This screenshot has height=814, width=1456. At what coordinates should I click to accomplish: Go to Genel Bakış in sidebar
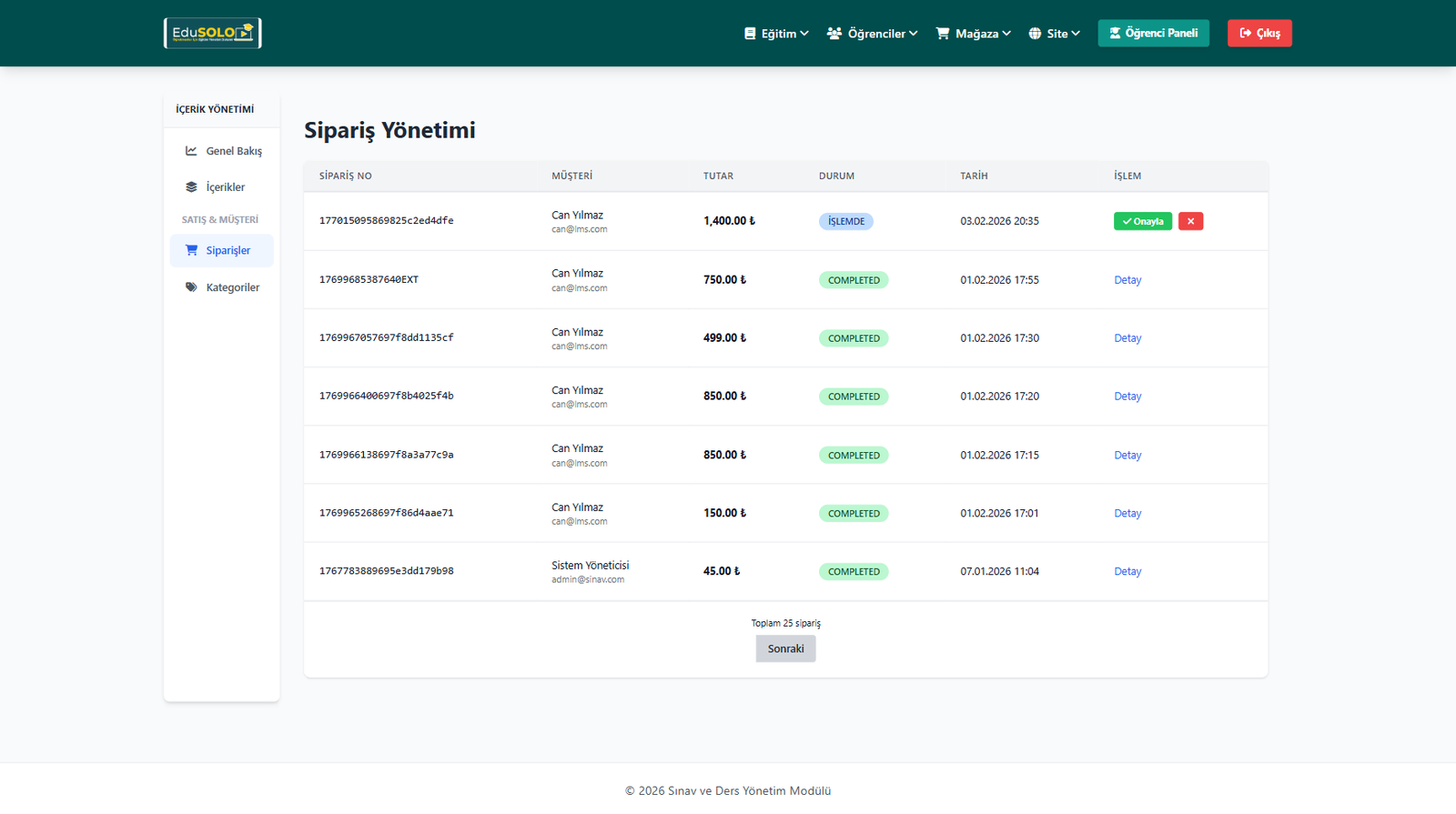click(233, 151)
